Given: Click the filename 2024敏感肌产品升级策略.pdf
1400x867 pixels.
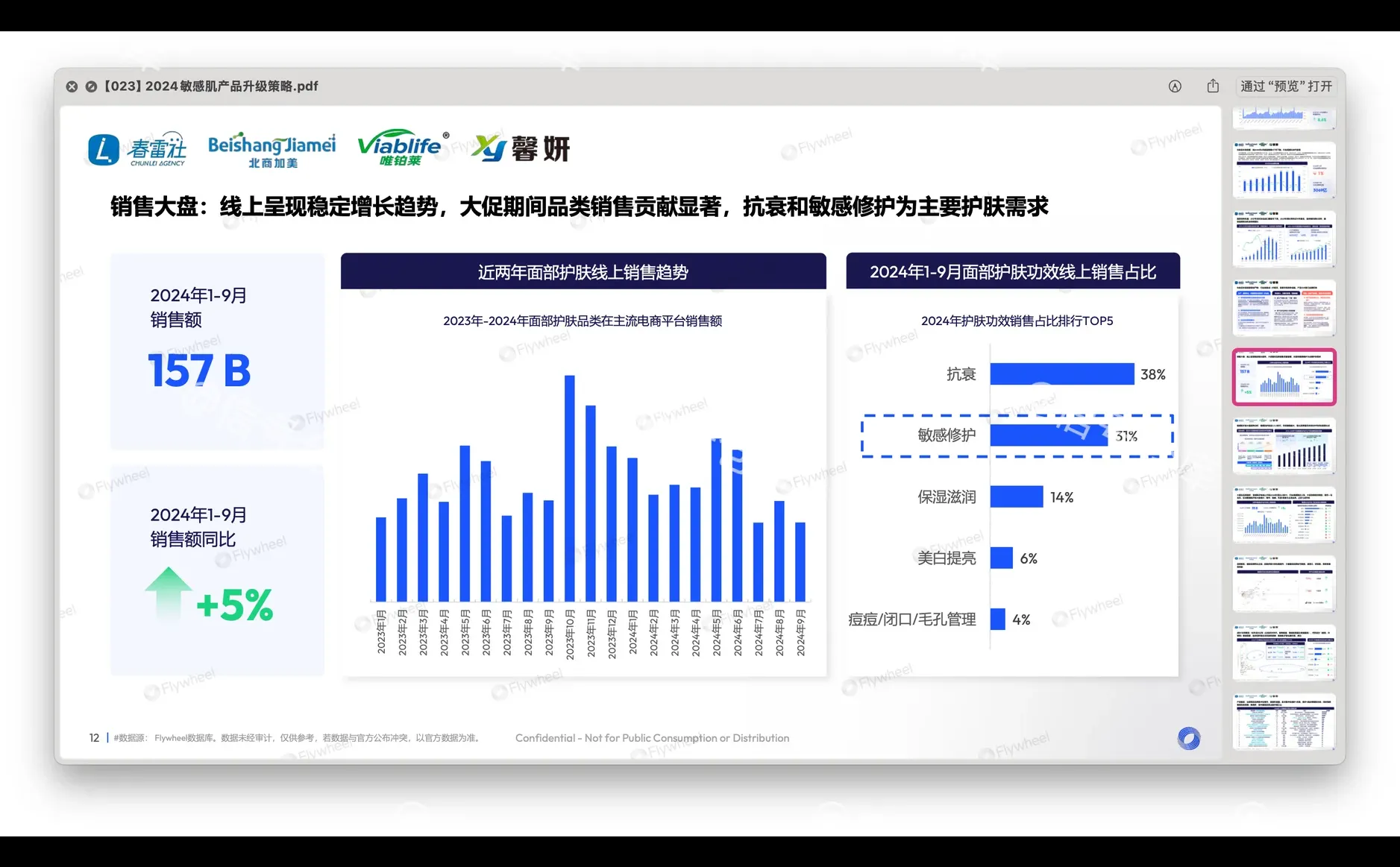Looking at the screenshot, I should pyautogui.click(x=213, y=86).
